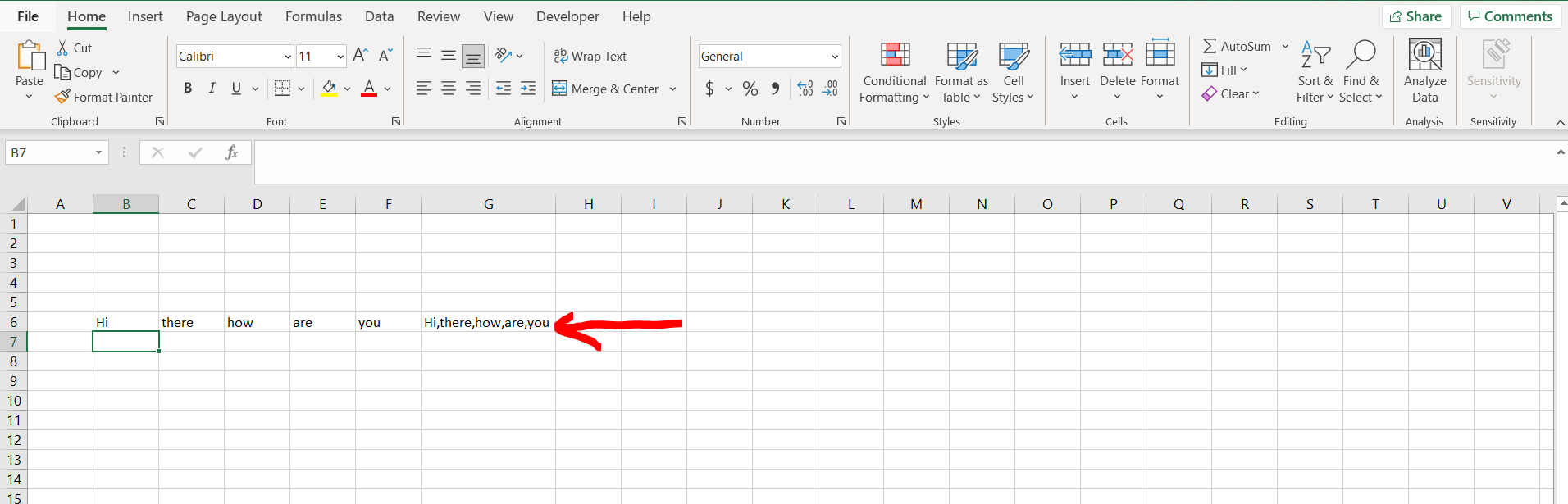Image resolution: width=1568 pixels, height=504 pixels.
Task: Click the Analyze Data icon
Action: click(1424, 57)
